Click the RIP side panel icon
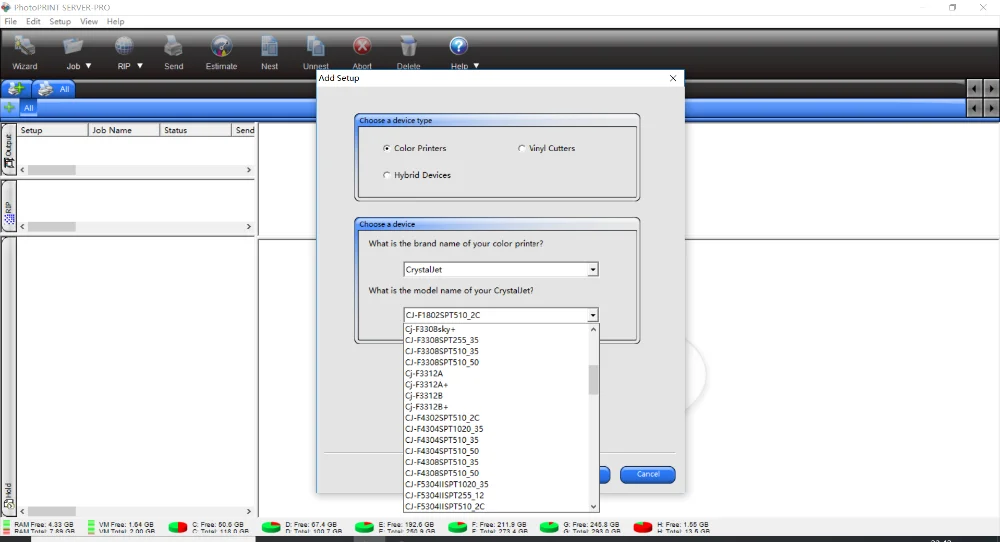The width and height of the screenshot is (1000, 542). click(9, 221)
